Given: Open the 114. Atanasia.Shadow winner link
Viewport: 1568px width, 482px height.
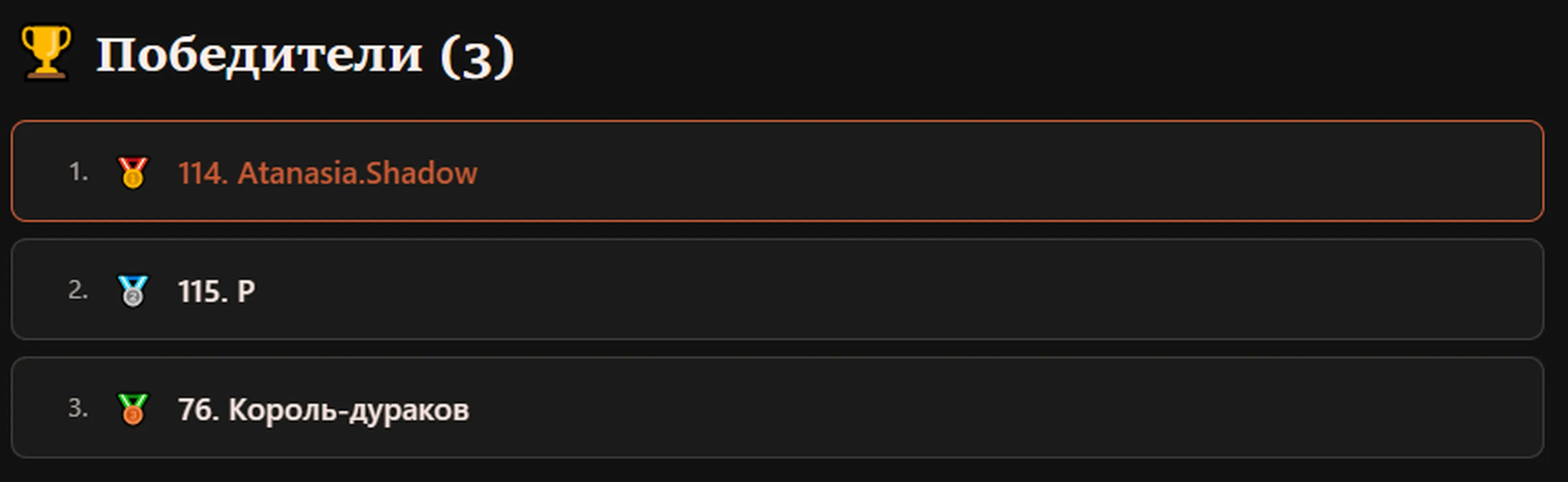Looking at the screenshot, I should point(327,173).
